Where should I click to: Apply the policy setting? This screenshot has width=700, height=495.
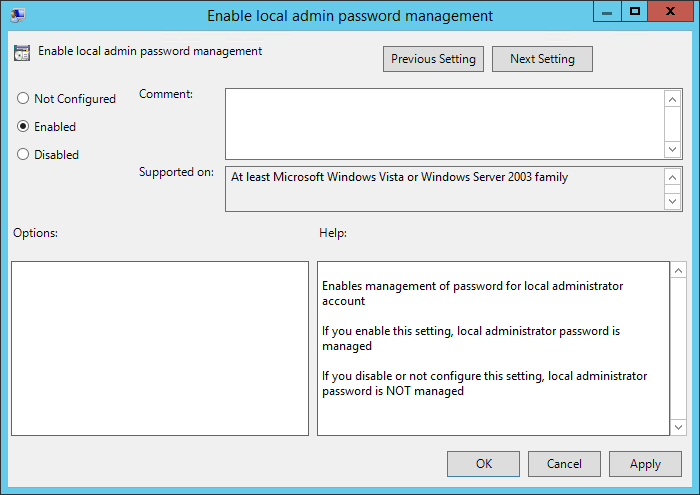[x=645, y=463]
